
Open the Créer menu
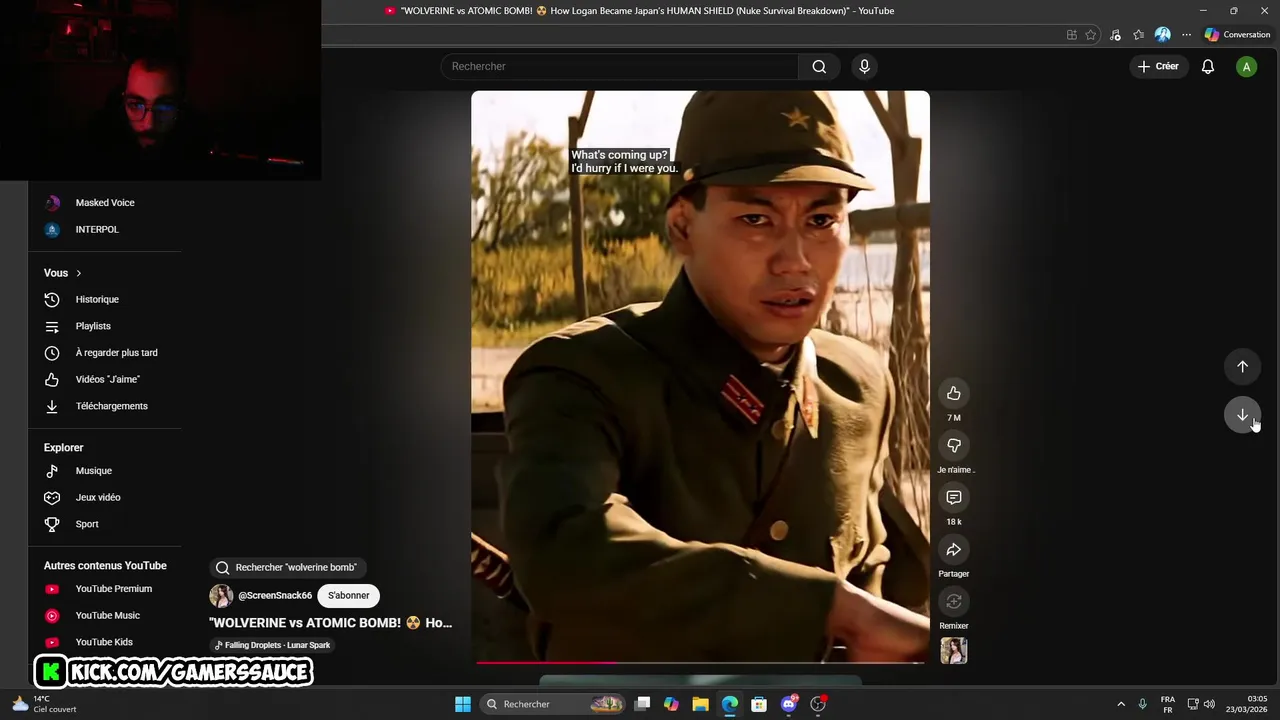1158,66
